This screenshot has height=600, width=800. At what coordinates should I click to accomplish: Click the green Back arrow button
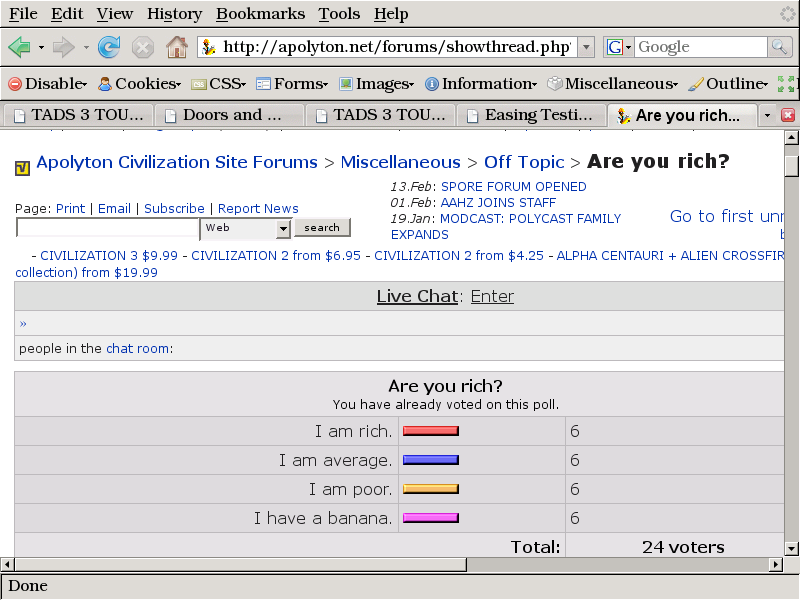coord(19,47)
